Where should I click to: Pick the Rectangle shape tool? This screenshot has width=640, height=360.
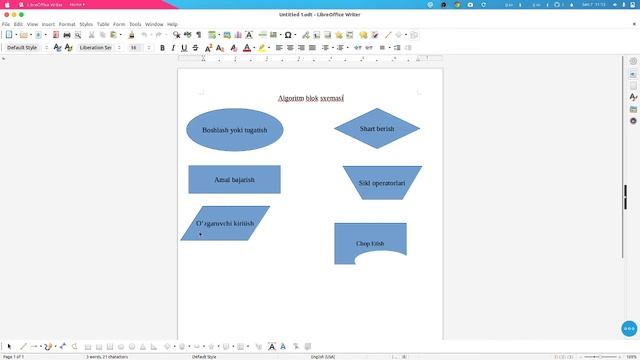point(88,347)
